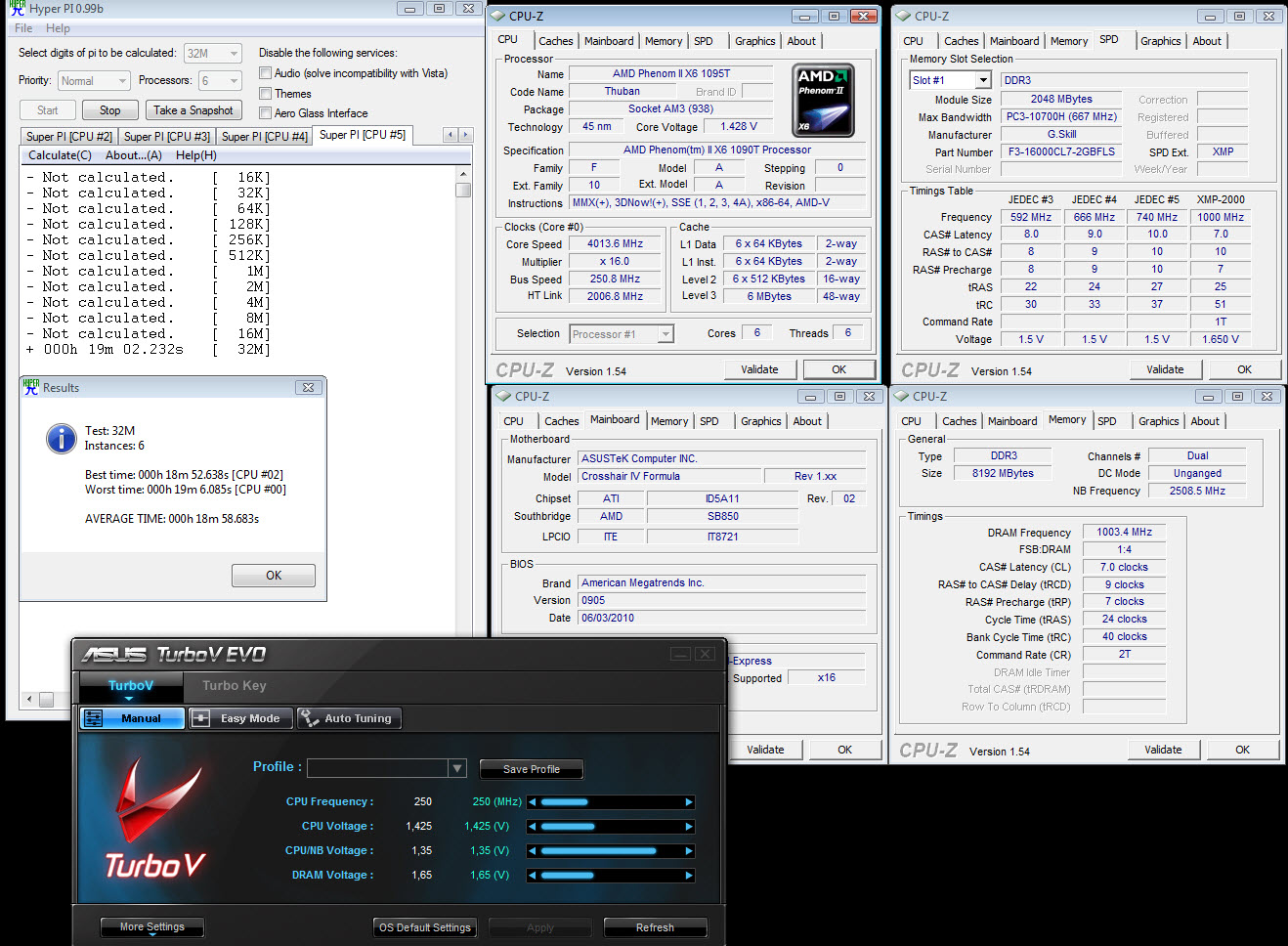Expand More Settings in TurboV EVO

pyautogui.click(x=152, y=927)
